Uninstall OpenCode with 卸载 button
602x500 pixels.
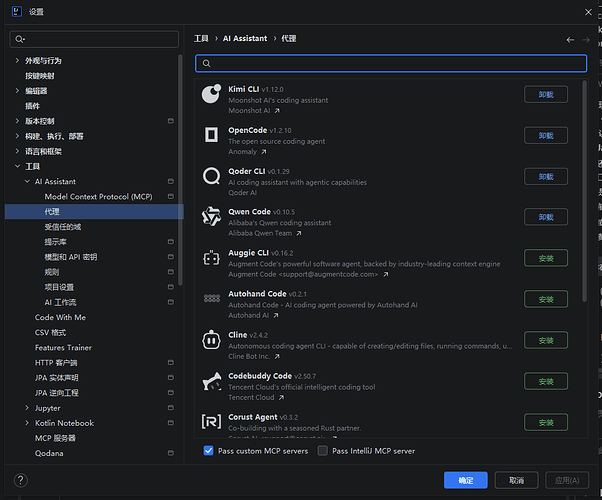point(546,136)
